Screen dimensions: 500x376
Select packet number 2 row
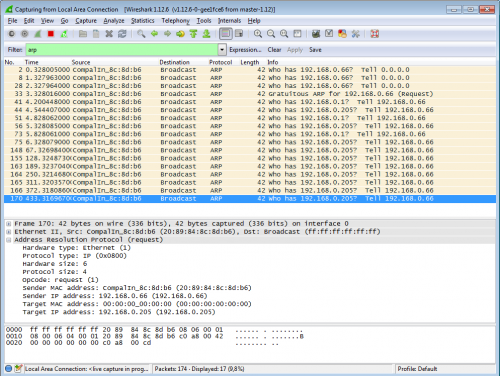pyautogui.click(x=250, y=70)
